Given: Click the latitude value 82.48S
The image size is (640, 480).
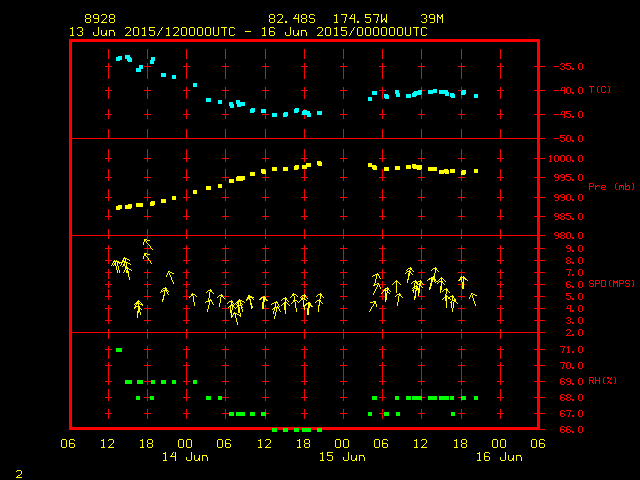Looking at the screenshot, I should (288, 19).
